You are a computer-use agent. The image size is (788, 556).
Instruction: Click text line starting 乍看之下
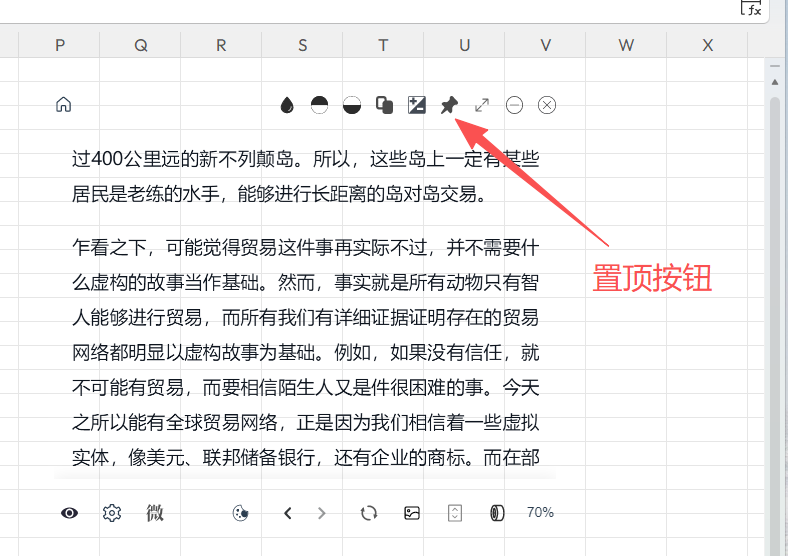click(x=306, y=247)
